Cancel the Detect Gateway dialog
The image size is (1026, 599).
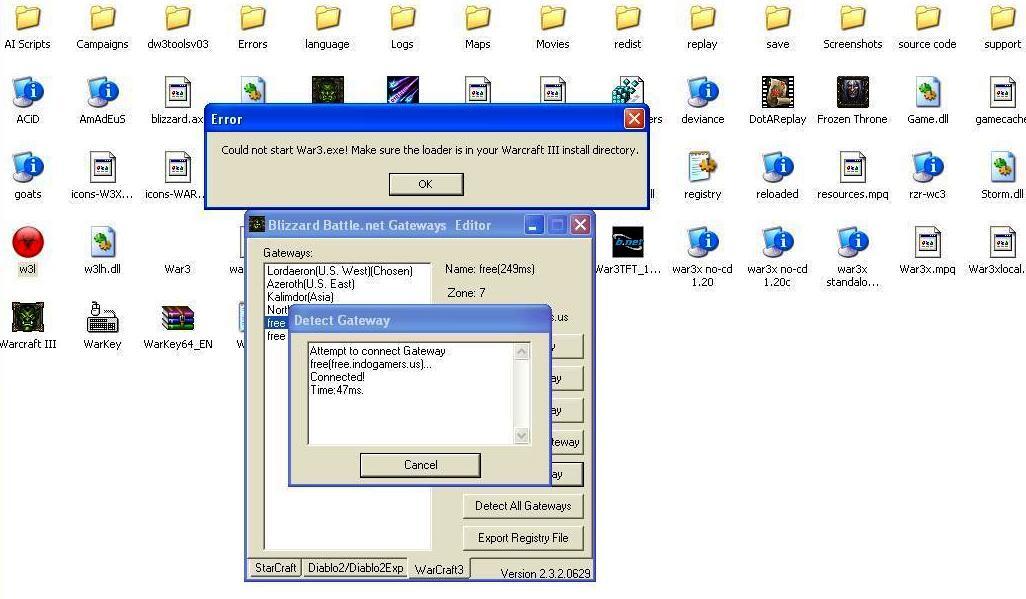[420, 465]
